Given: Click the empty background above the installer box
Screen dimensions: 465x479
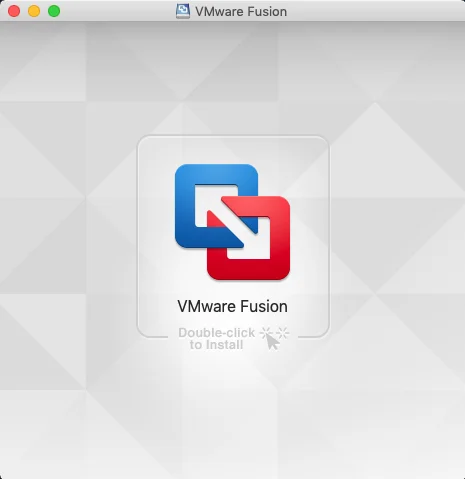Looking at the screenshot, I should tap(232, 78).
